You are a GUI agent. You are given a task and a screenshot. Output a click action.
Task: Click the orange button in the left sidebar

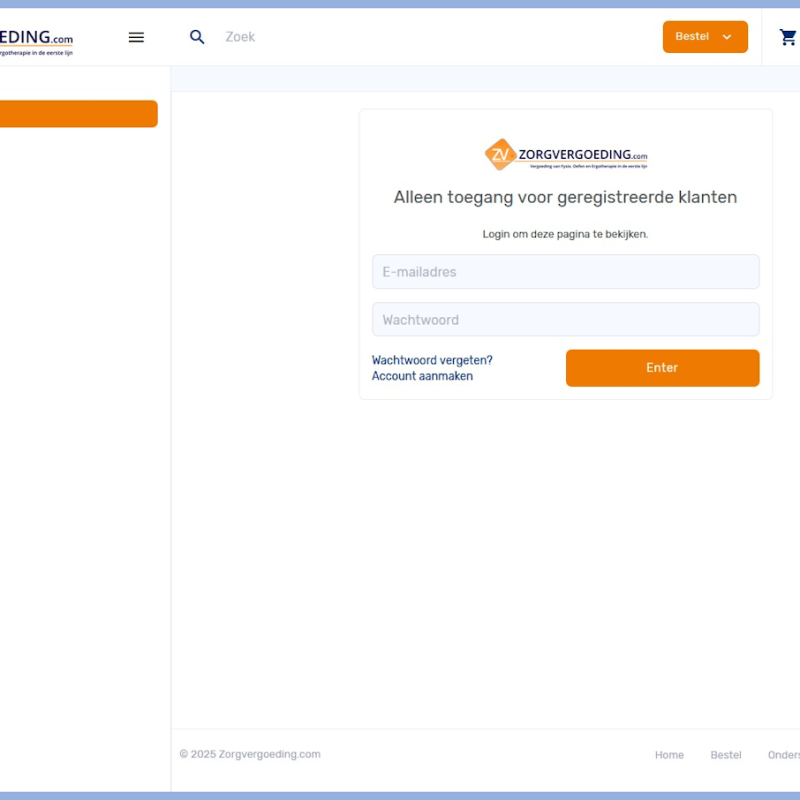click(75, 114)
